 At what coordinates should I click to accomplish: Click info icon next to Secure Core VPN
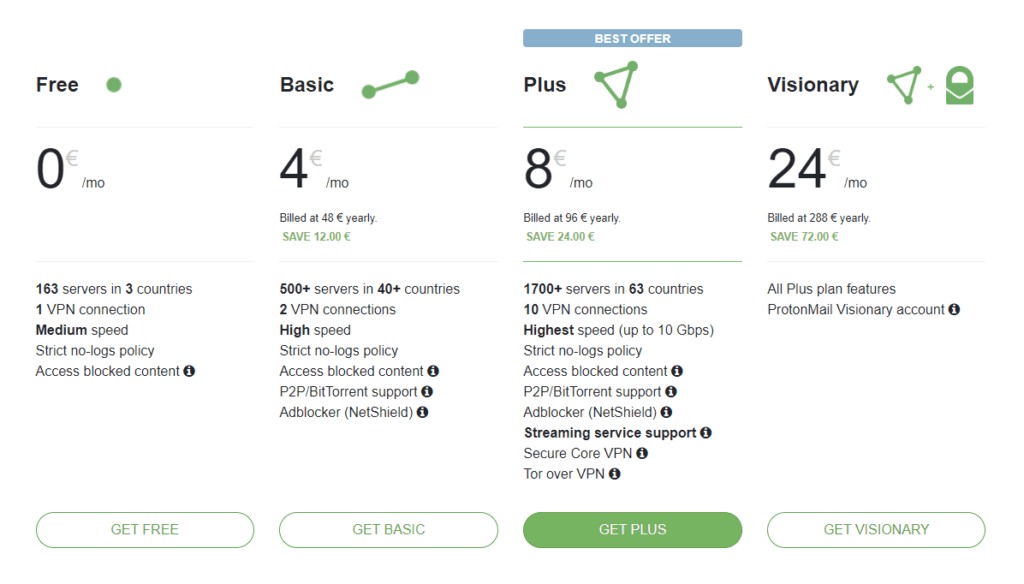(642, 453)
